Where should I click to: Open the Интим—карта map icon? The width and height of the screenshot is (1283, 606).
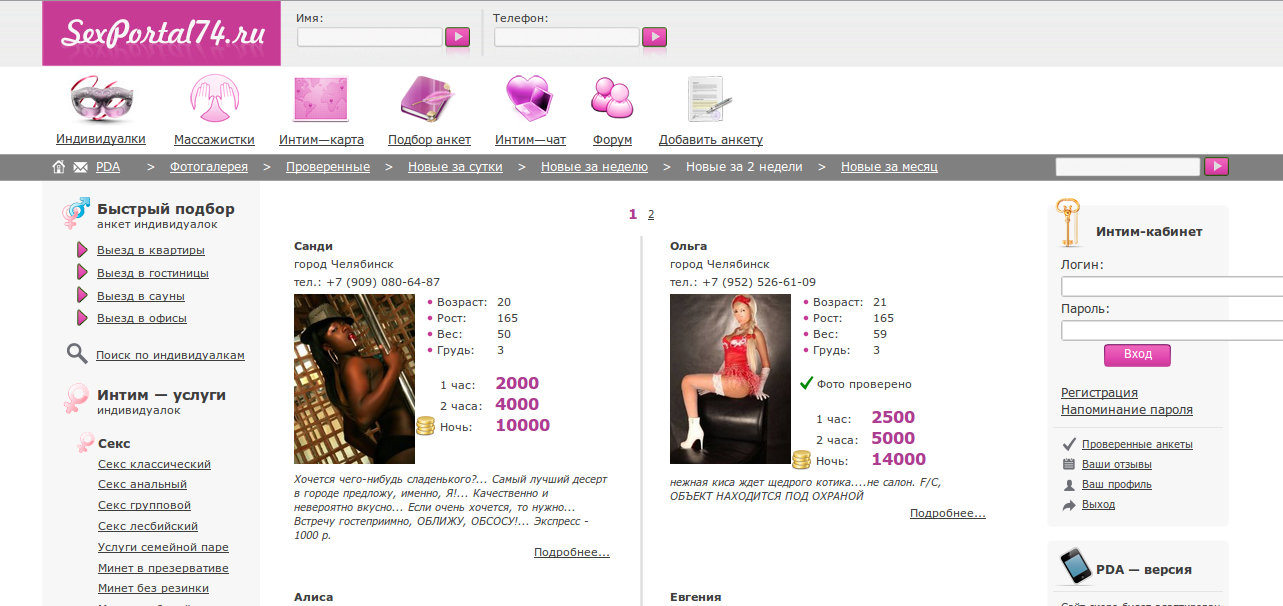[x=320, y=100]
